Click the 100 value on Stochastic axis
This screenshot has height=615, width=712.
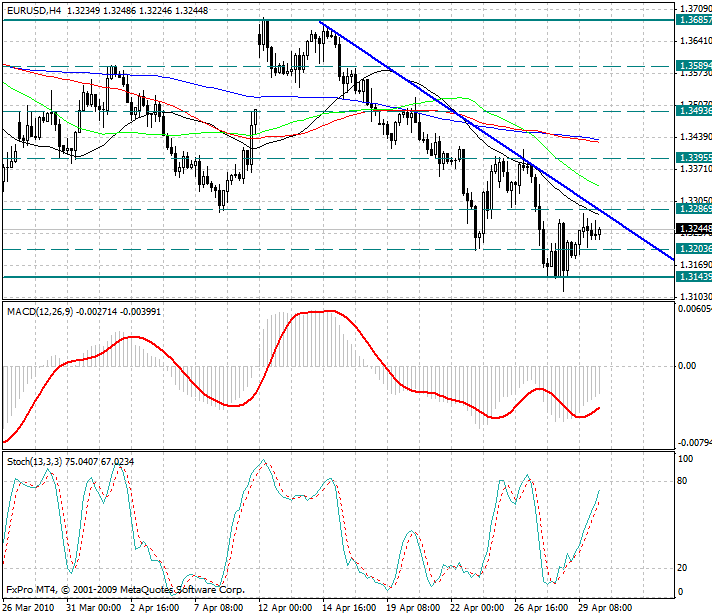(x=686, y=459)
